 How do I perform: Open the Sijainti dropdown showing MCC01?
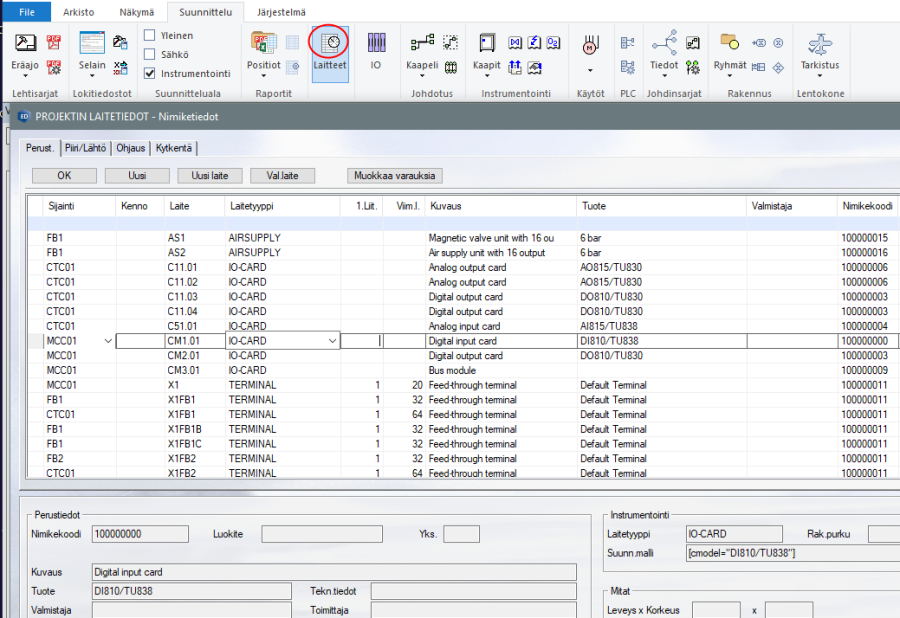tap(107, 341)
